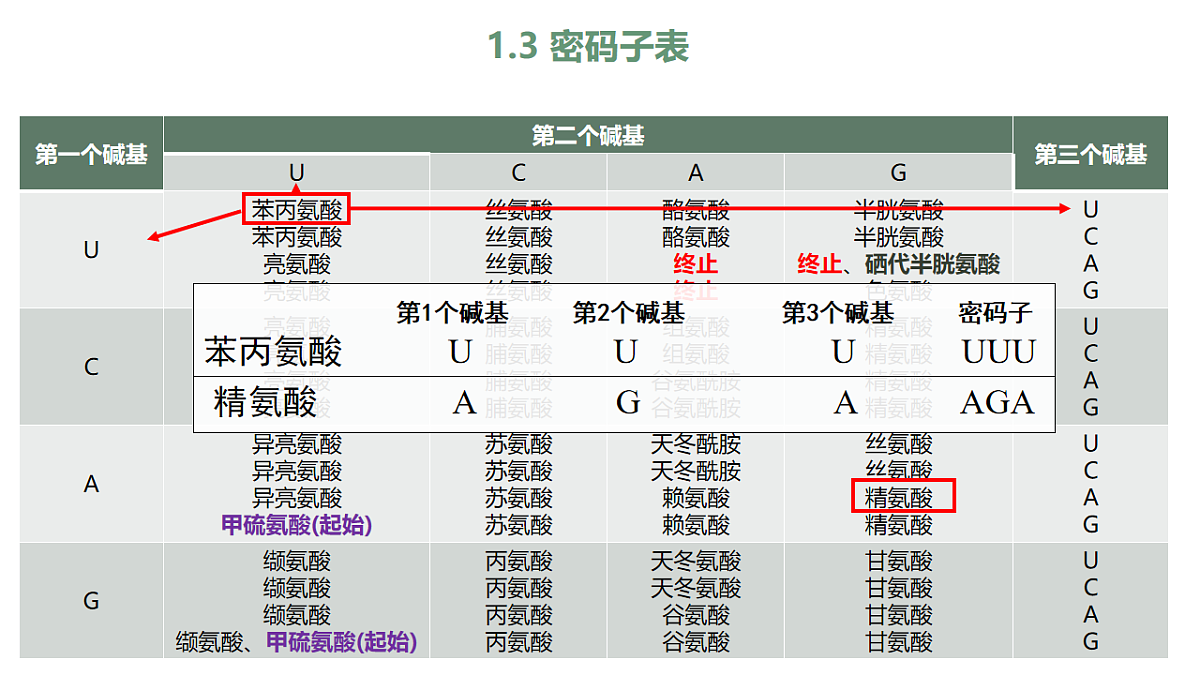1200x675 pixels.
Task: Select the large "苯丙氨酸" overlay row label
Action: pos(273,352)
